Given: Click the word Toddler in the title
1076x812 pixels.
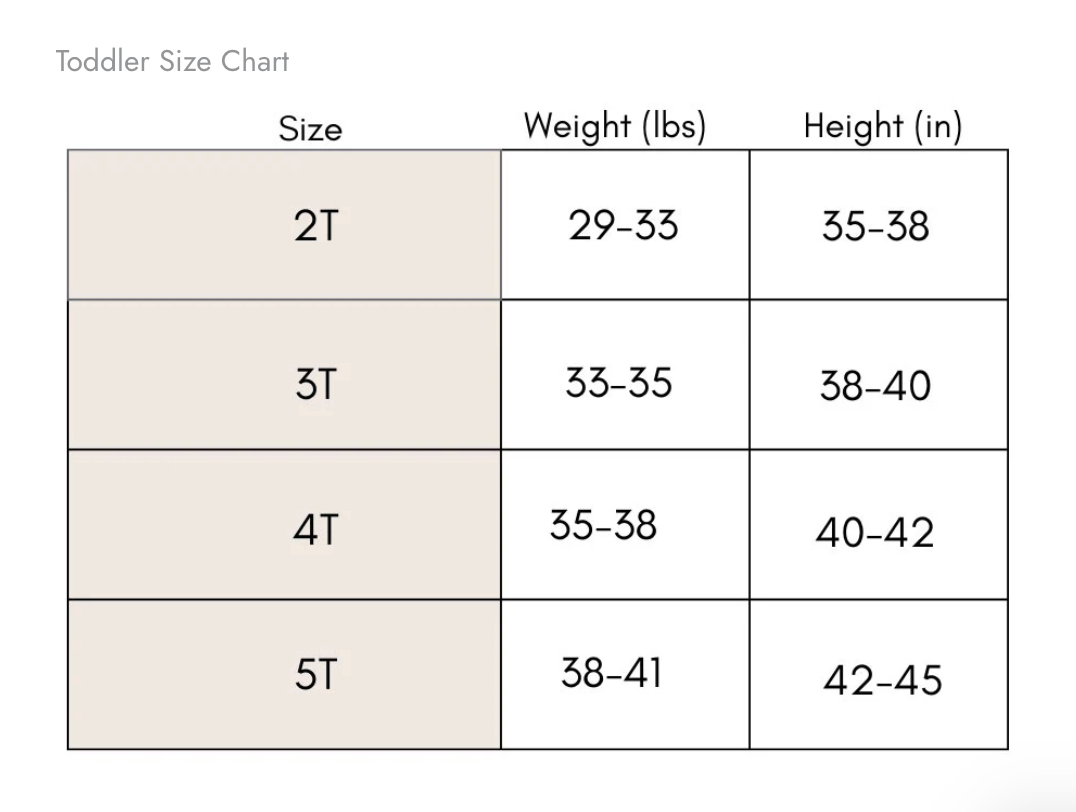Looking at the screenshot, I should [102, 61].
